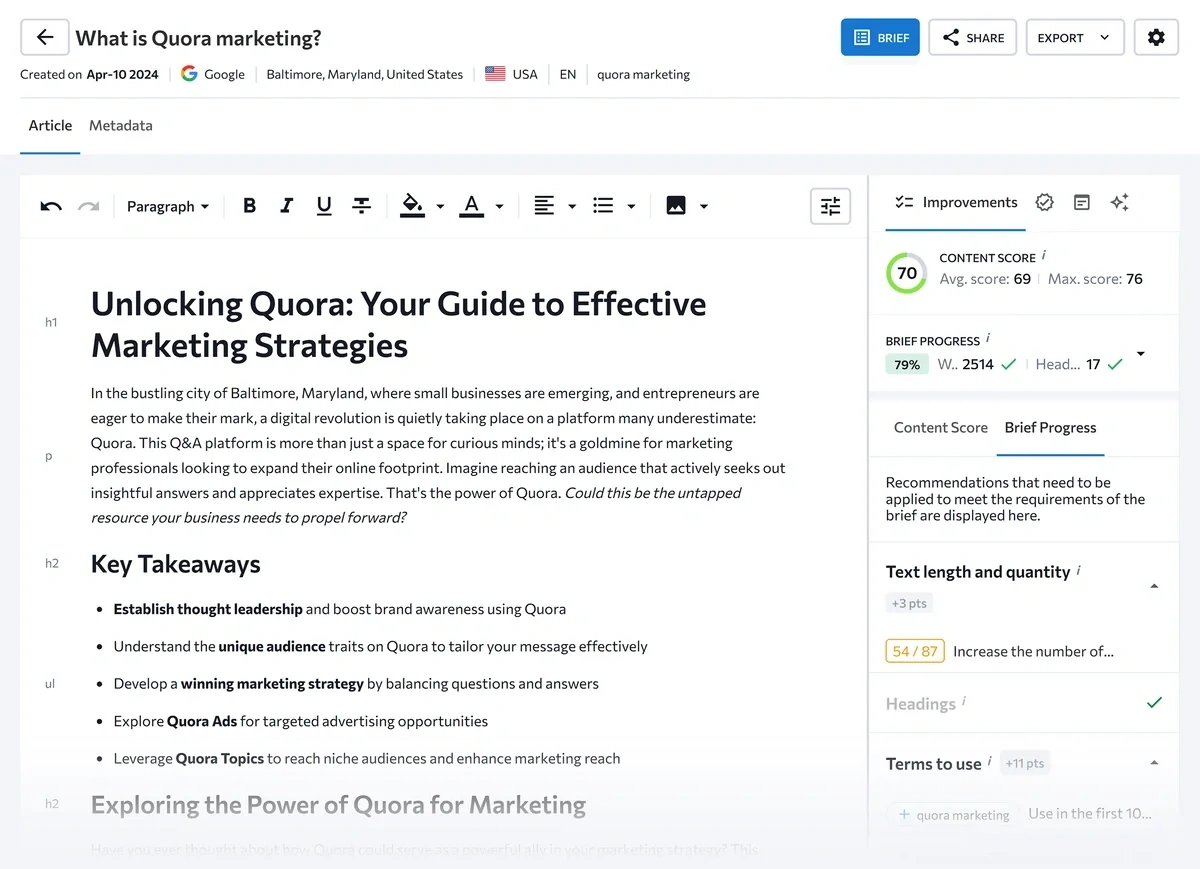The width and height of the screenshot is (1200, 869).
Task: Click the 54 / 87 count badge
Action: point(915,651)
